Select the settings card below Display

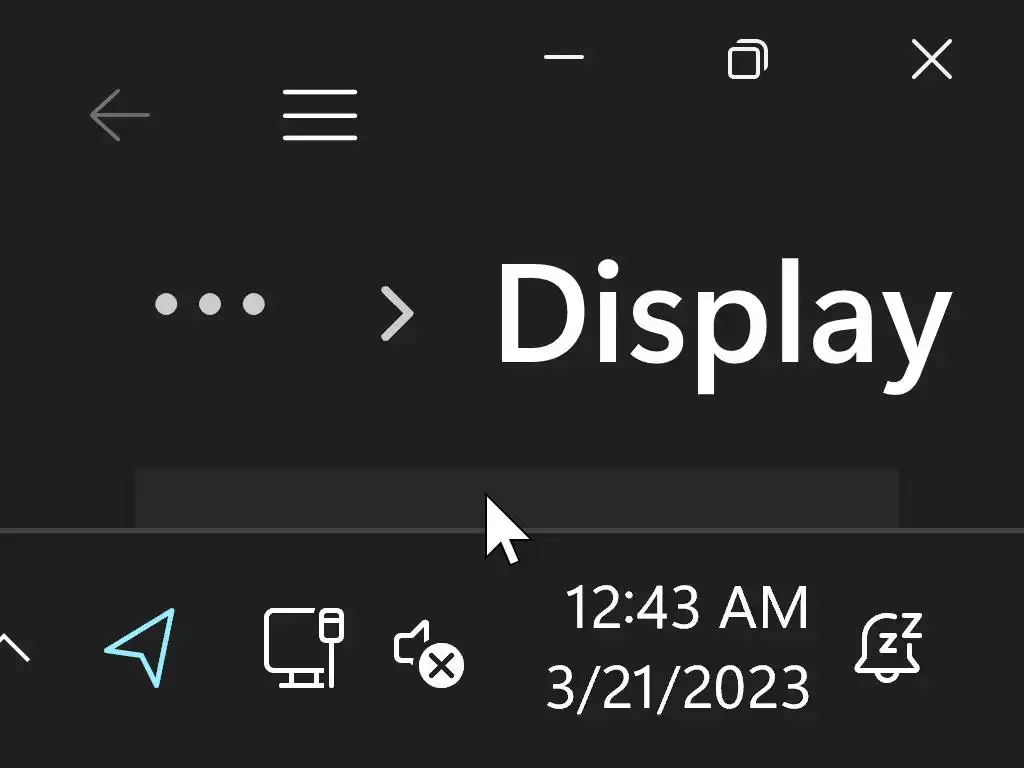(x=517, y=498)
